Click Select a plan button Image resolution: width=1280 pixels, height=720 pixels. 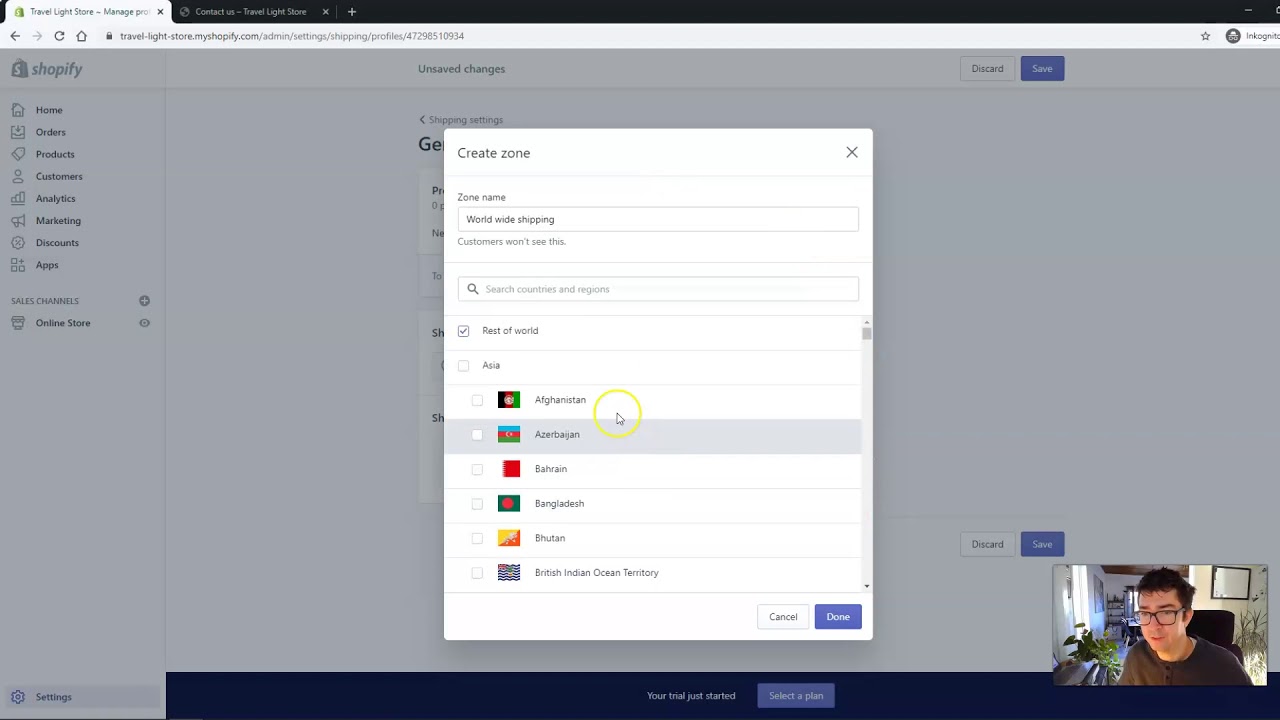(x=796, y=696)
